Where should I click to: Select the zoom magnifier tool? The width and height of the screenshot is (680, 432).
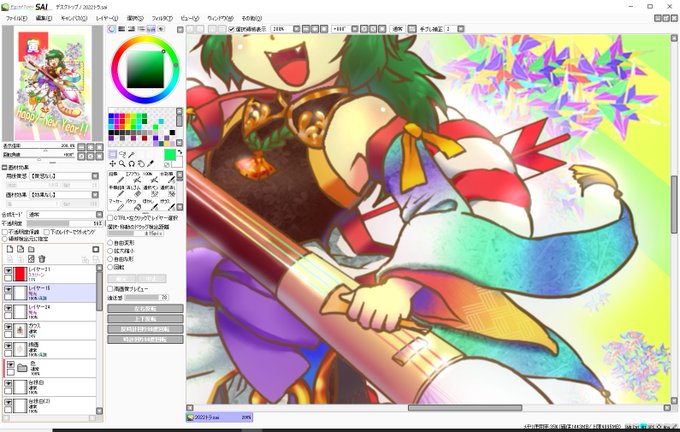(x=122, y=164)
